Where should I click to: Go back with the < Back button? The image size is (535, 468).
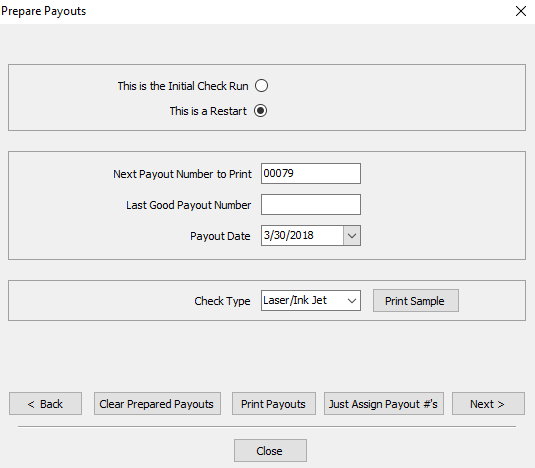(45, 404)
